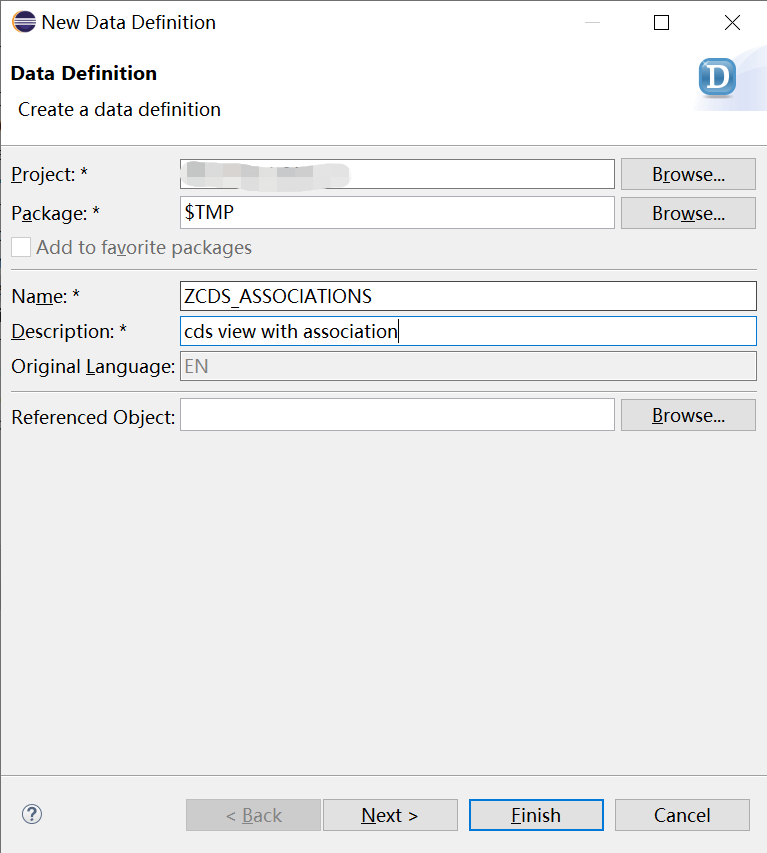Select the $TMP package field
Viewport: 767px width, 853px height.
click(397, 212)
